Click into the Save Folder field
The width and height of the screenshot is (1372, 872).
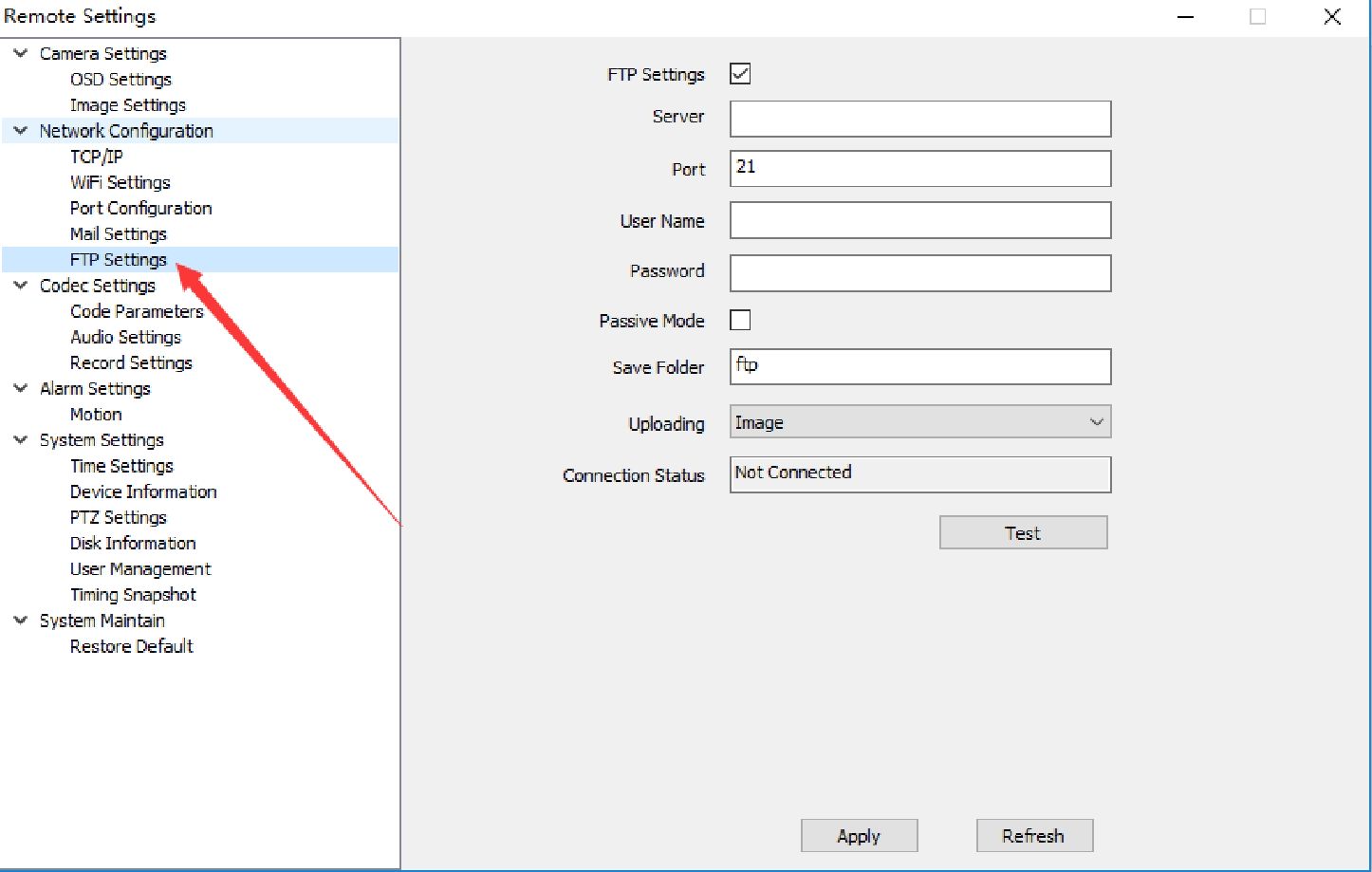coord(919,367)
